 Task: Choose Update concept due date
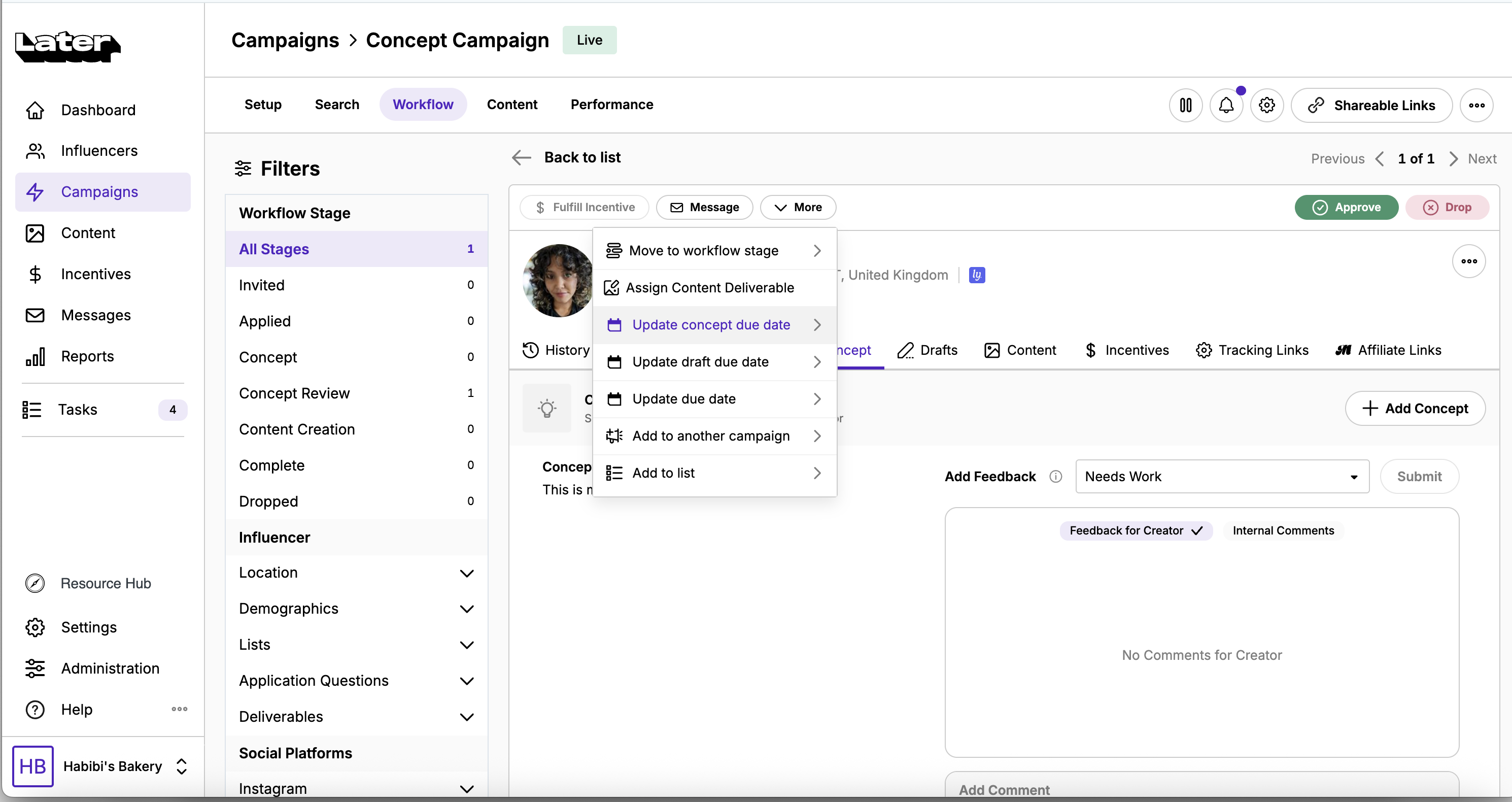click(714, 325)
